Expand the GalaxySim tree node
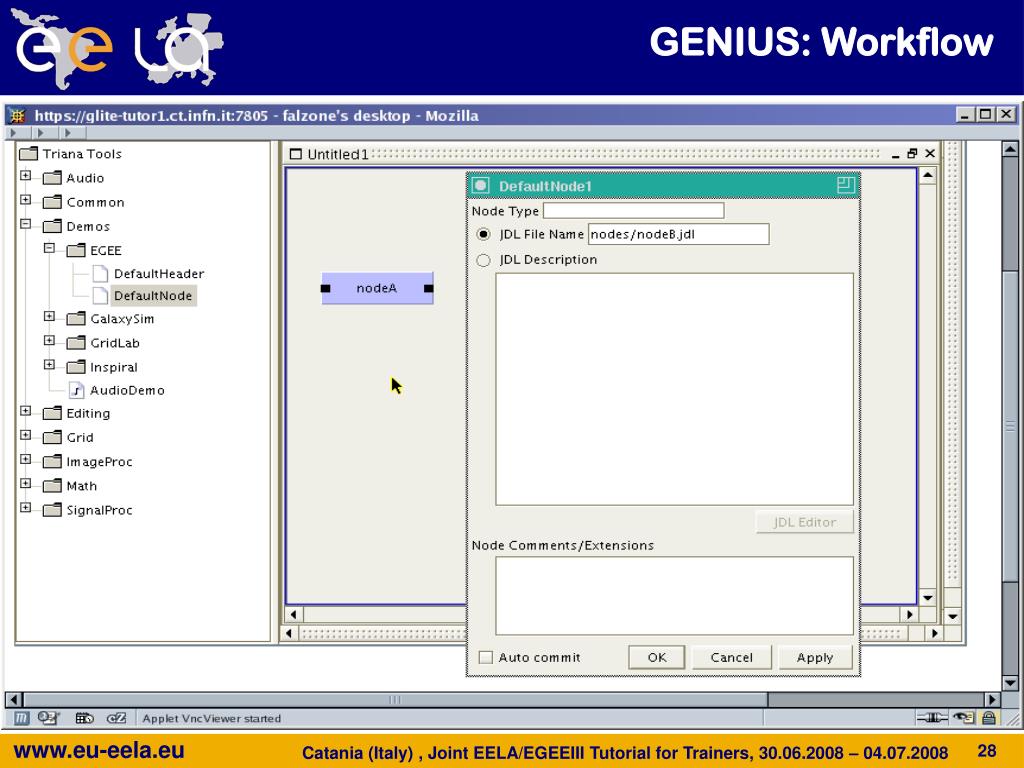Viewport: 1024px width, 768px height. tap(49, 316)
